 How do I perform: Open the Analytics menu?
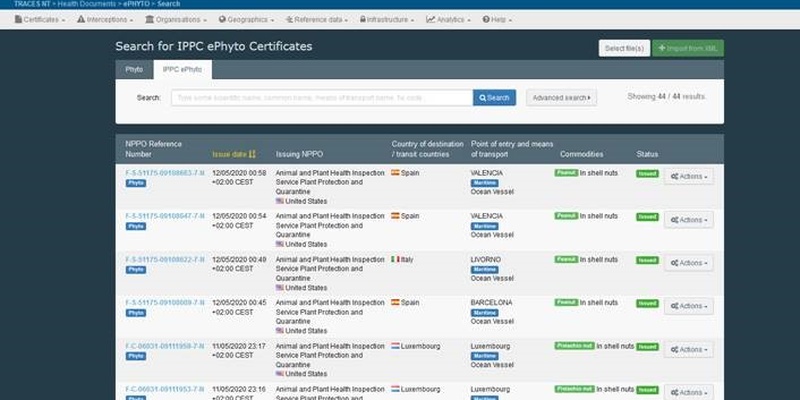[448, 20]
